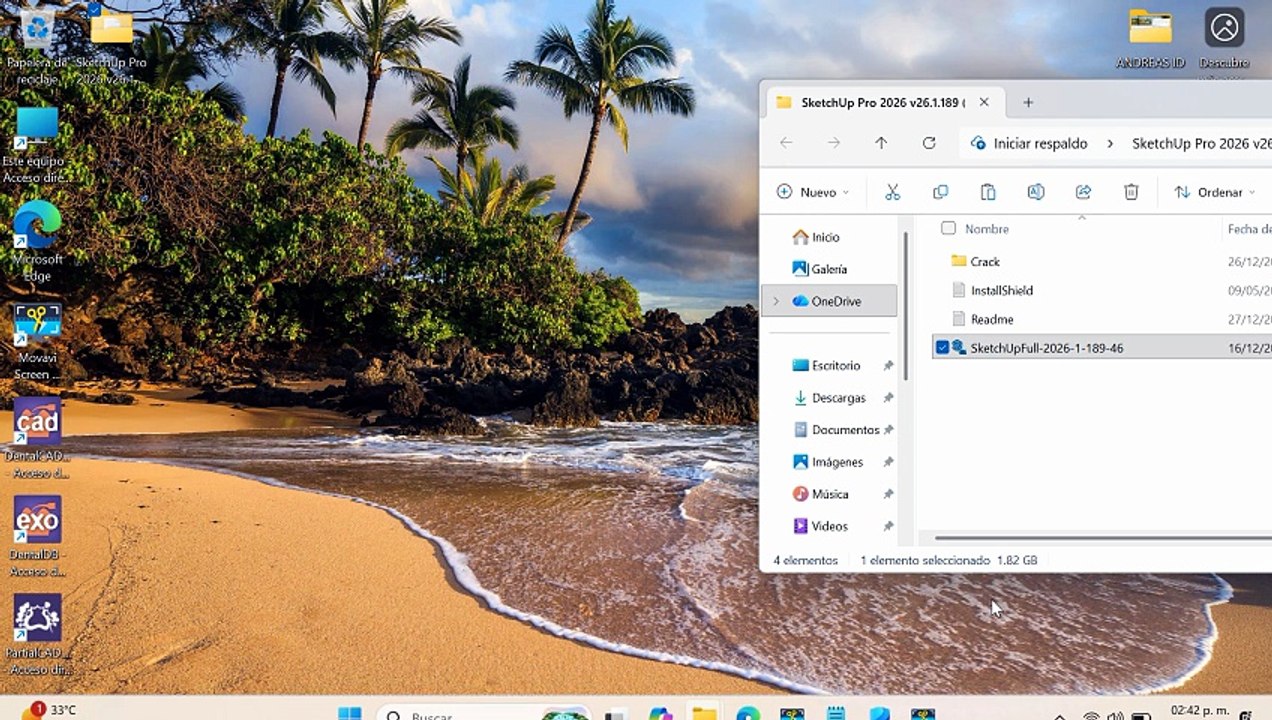Refresh the File Explorer view
The height and width of the screenshot is (720, 1272).
pyautogui.click(x=929, y=143)
